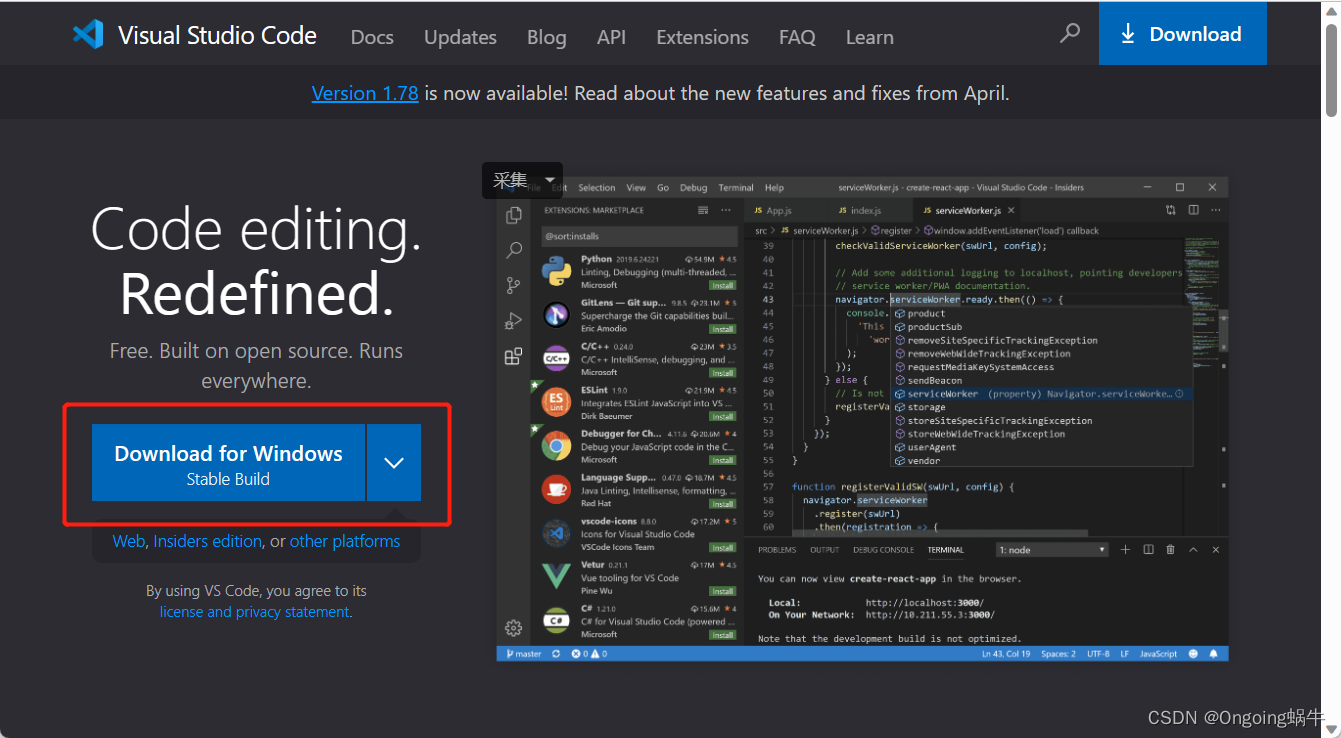Open Search icon in VS Code activity bar

click(x=514, y=250)
